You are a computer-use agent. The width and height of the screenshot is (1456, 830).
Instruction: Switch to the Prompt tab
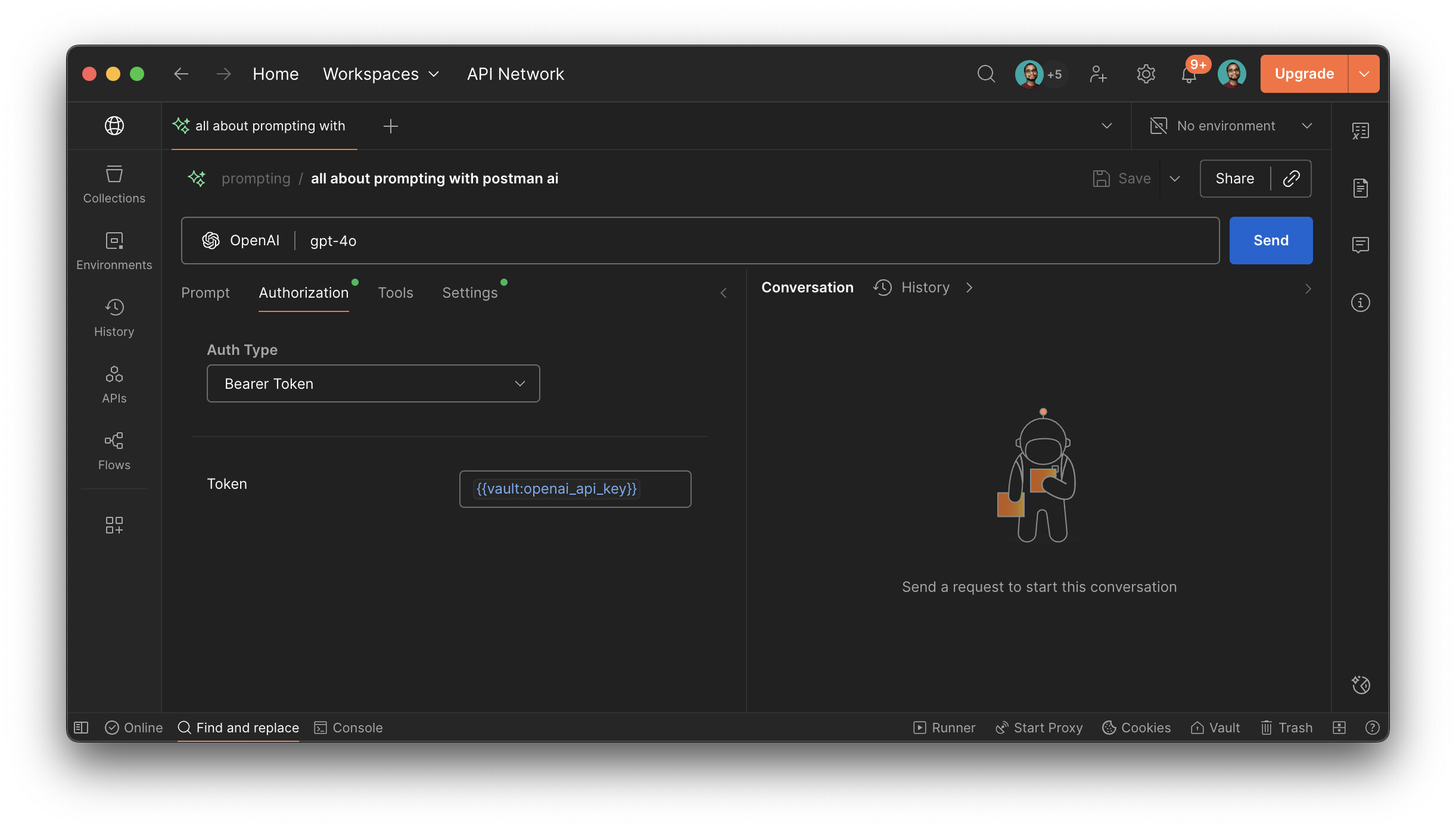pos(205,293)
